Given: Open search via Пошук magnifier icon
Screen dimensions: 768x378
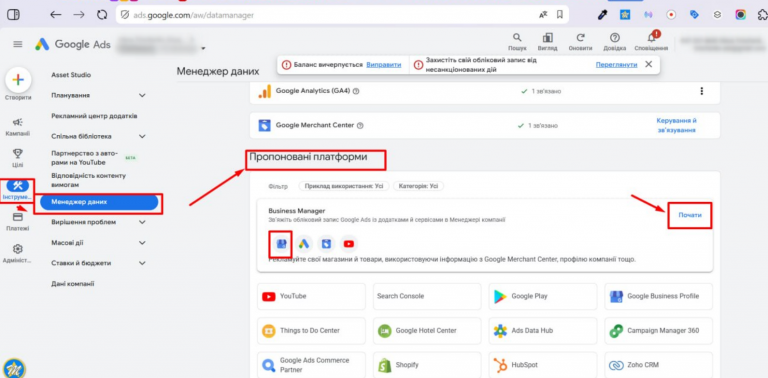Looking at the screenshot, I should click(517, 42).
